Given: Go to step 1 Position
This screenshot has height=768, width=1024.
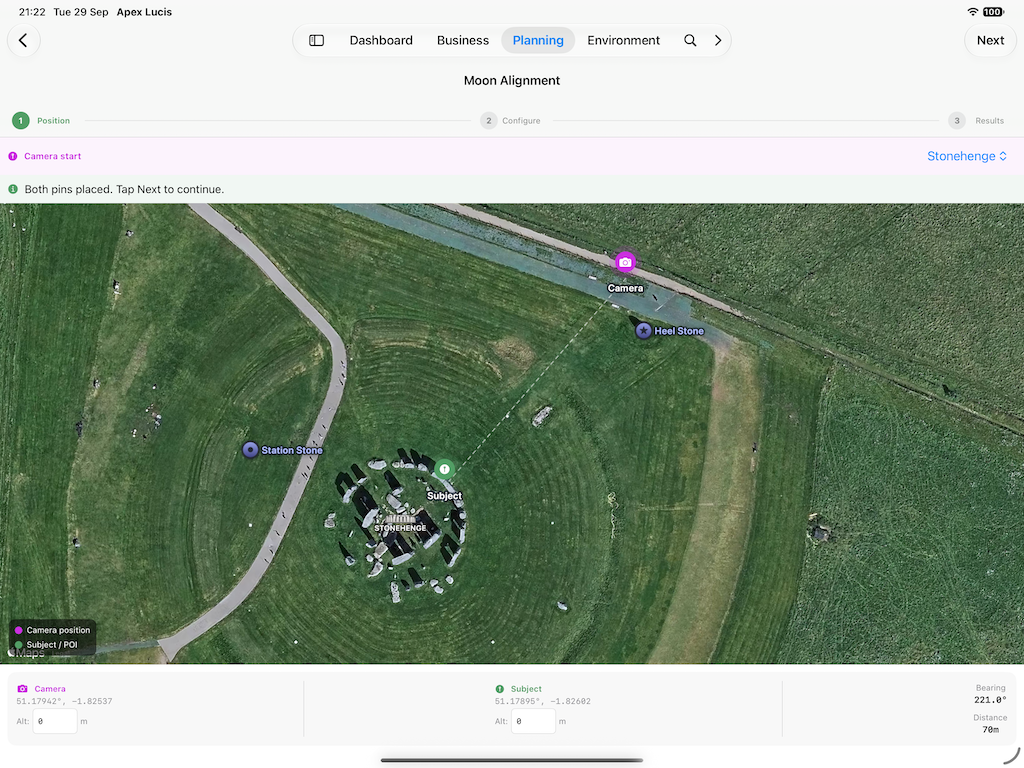Looking at the screenshot, I should 41,121.
